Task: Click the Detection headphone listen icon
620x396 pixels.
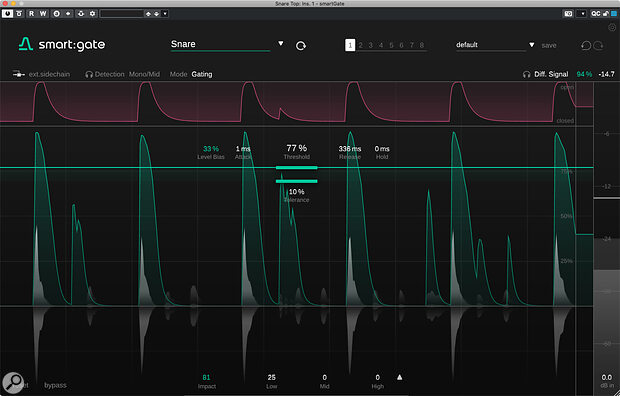Action: click(89, 74)
